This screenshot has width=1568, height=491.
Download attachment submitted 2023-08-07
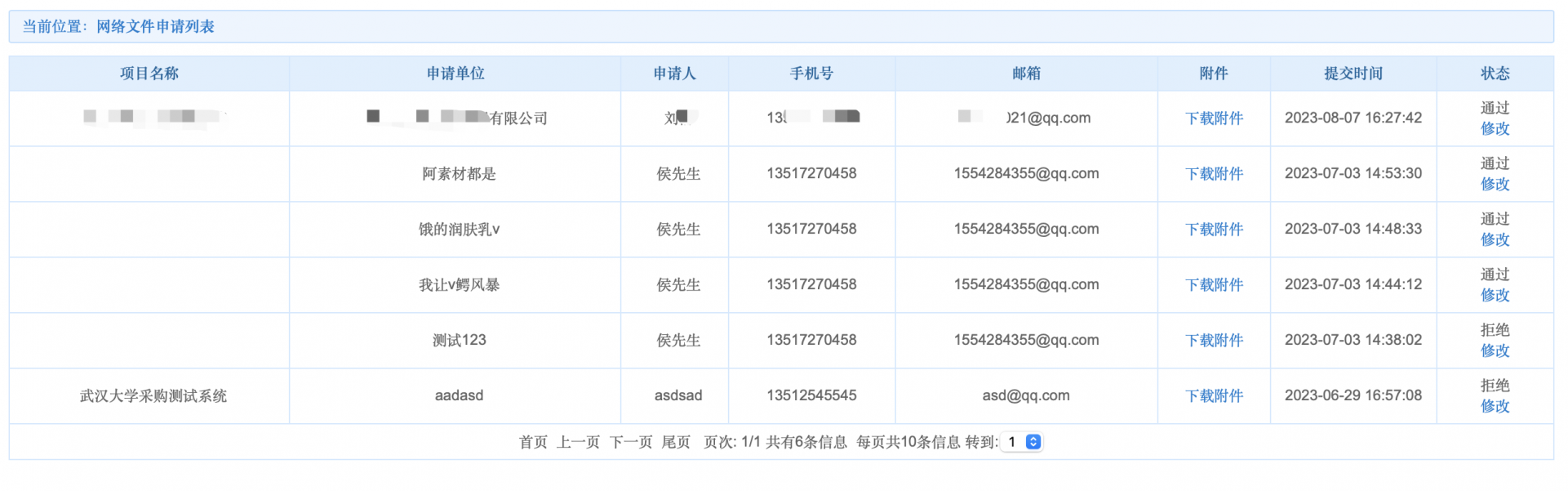point(1214,118)
